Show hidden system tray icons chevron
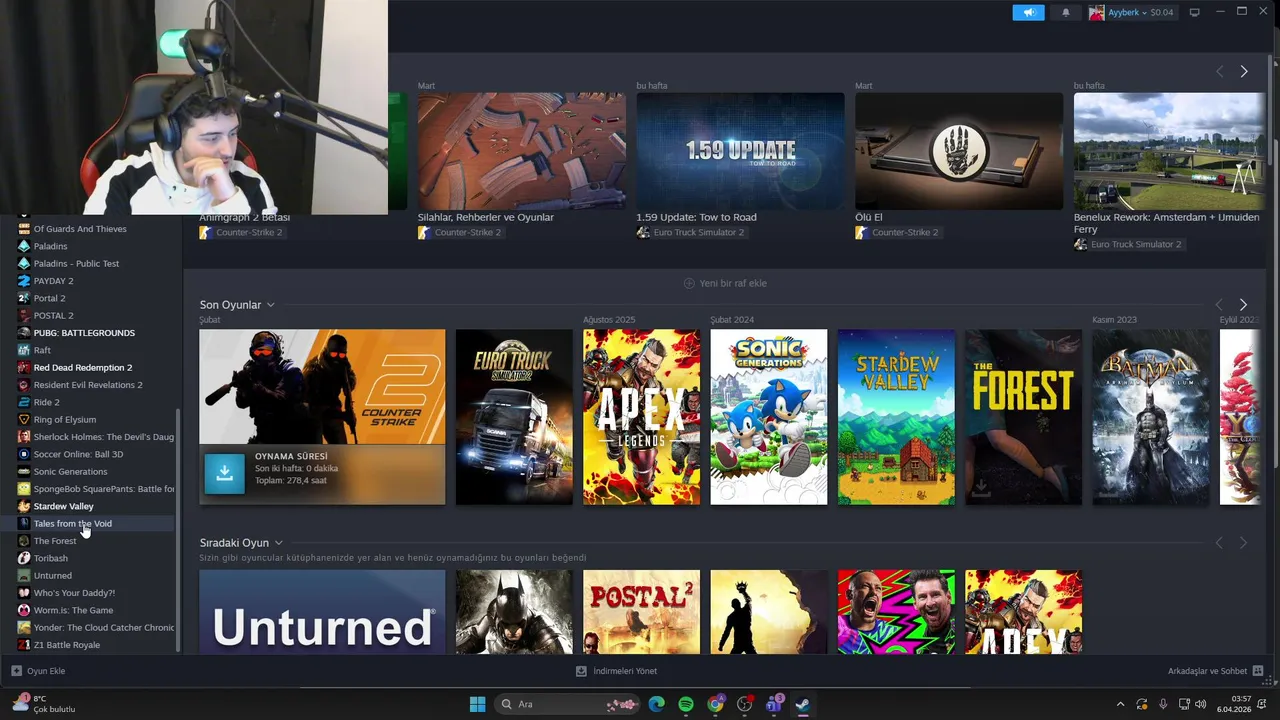This screenshot has width=1280, height=720. pyautogui.click(x=1119, y=704)
